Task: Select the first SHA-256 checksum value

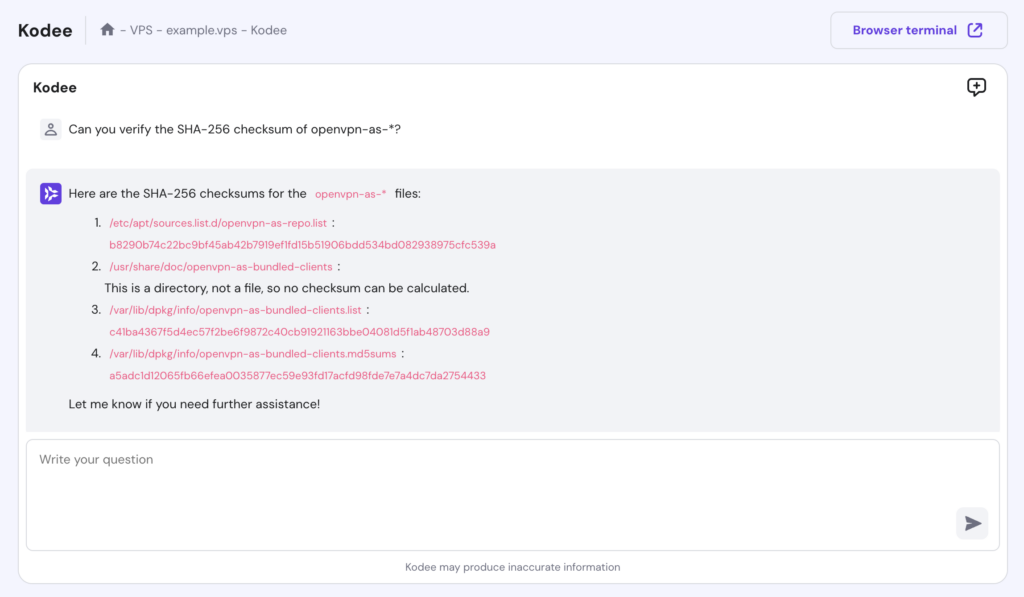Action: [x=301, y=245]
